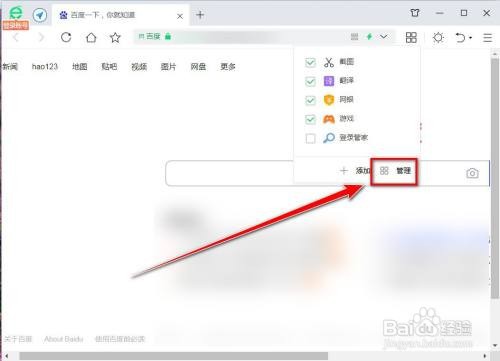The image size is (500, 361).
Task: Check the 登录管家 checkbox
Action: [x=310, y=138]
